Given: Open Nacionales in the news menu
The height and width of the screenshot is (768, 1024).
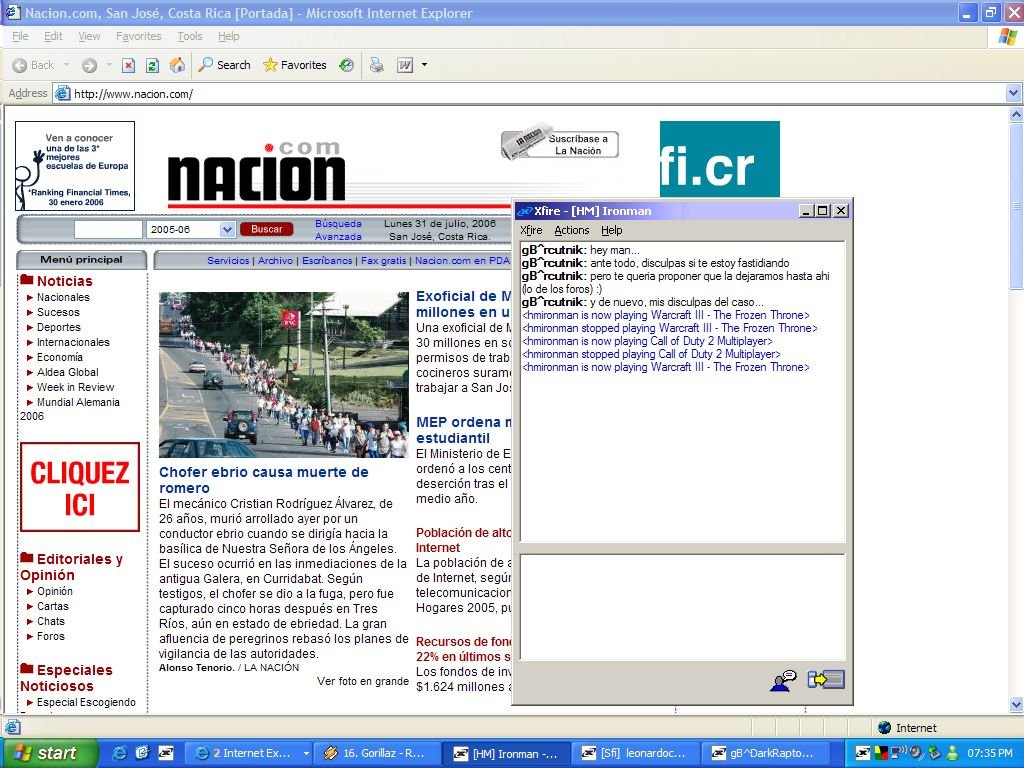Looking at the screenshot, I should pos(63,297).
